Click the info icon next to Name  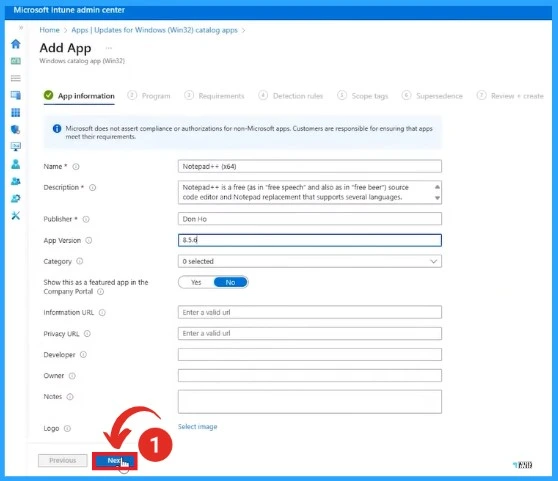76,166
